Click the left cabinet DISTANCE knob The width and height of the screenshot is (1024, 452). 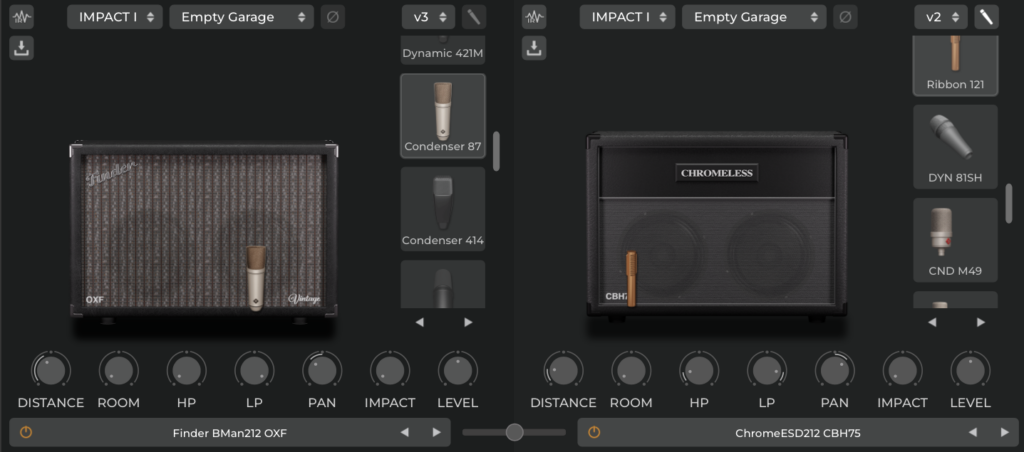(49, 370)
